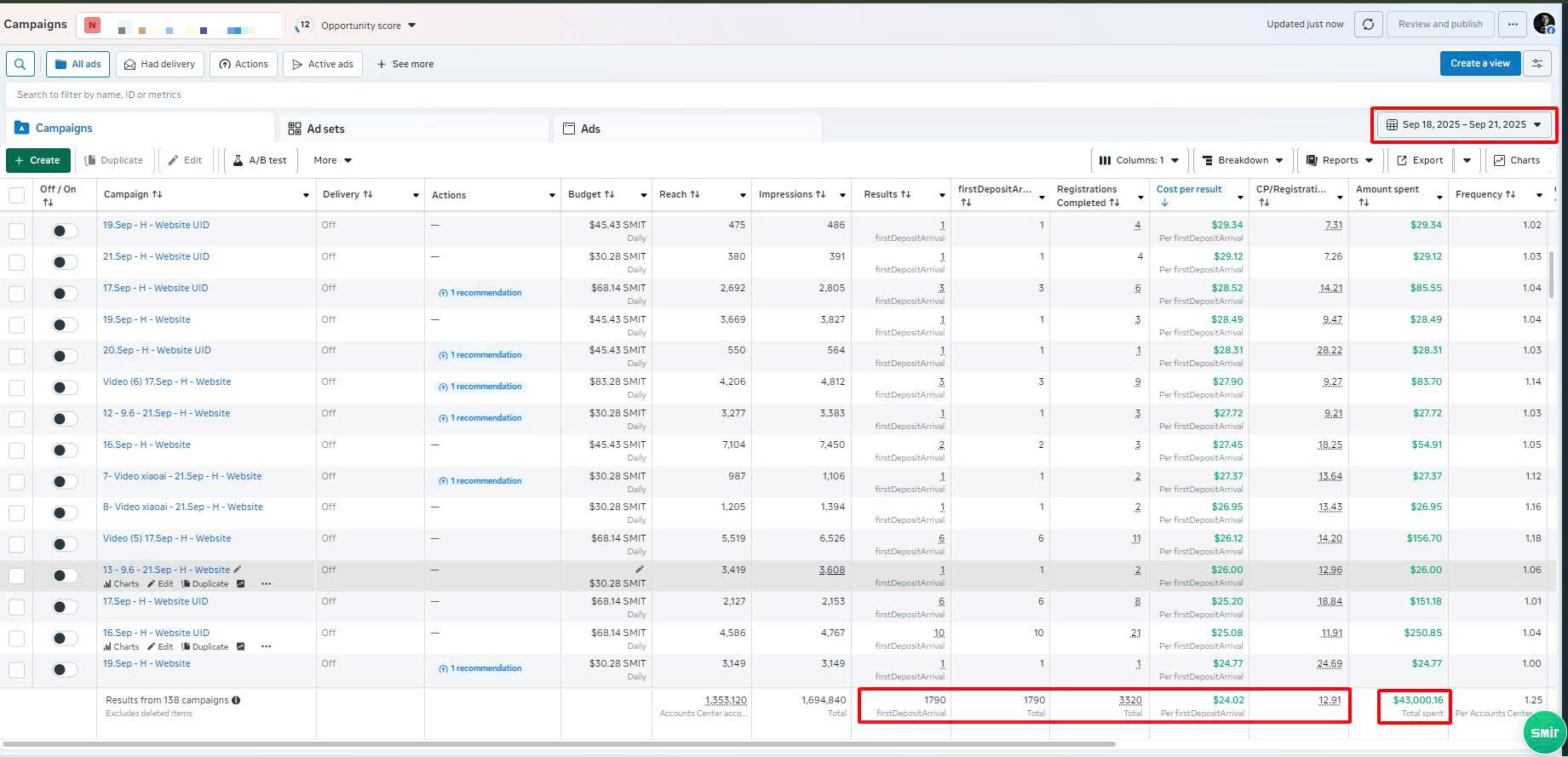Sort by Amount spent column arrows
Viewport: 1568px width, 757px height.
point(1364,203)
